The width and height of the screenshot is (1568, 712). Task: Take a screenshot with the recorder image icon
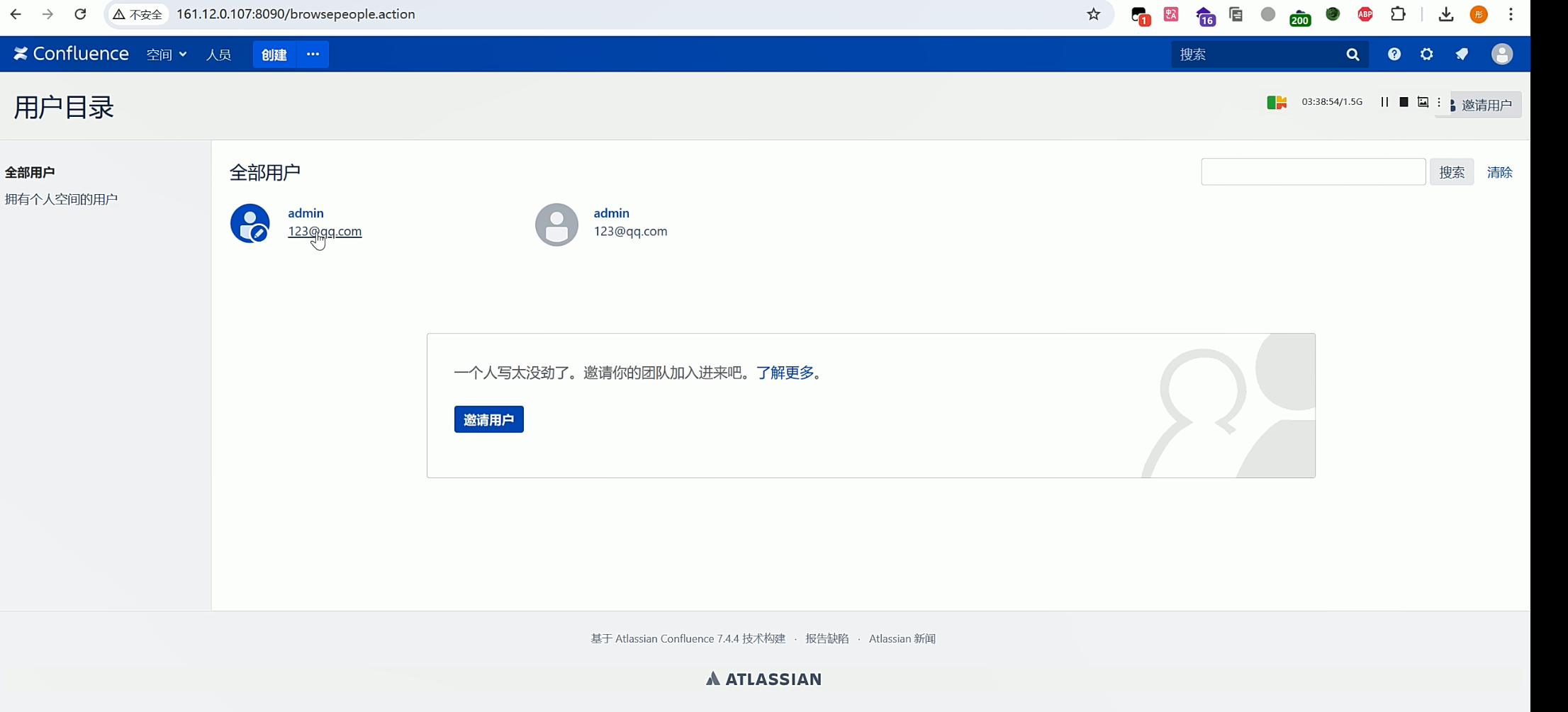coord(1423,102)
